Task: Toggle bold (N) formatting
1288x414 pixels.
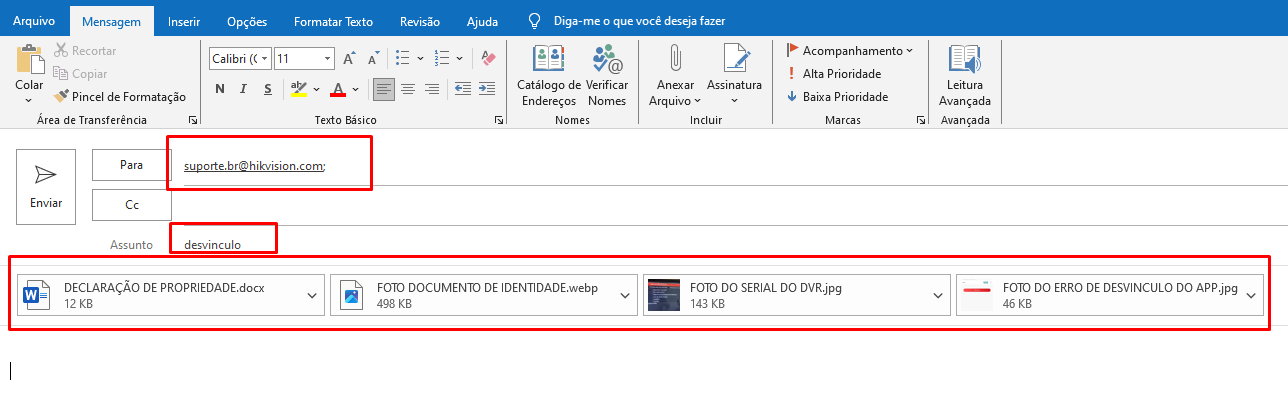Action: [220, 90]
